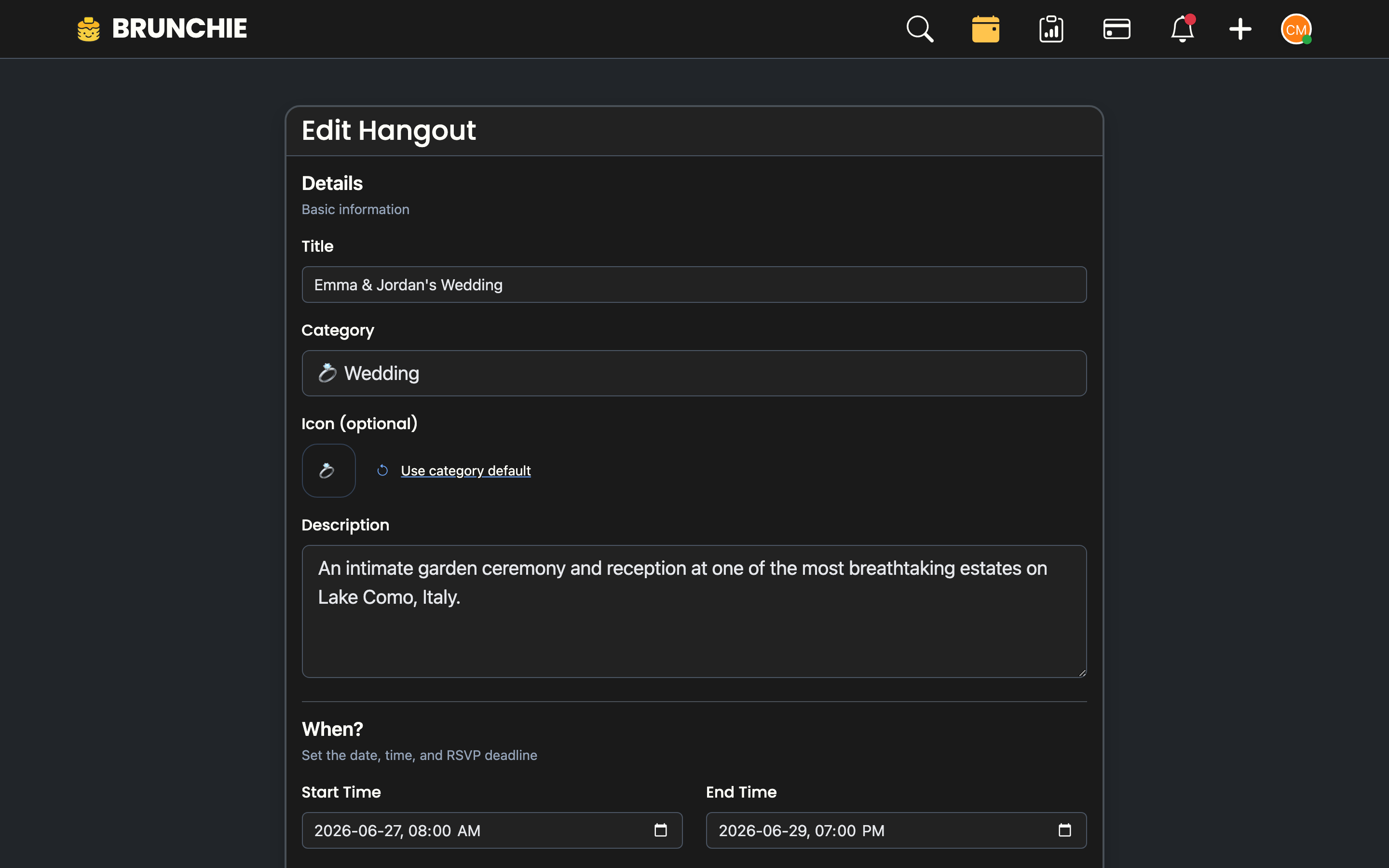
Task: Click the Use category default link
Action: 465,471
